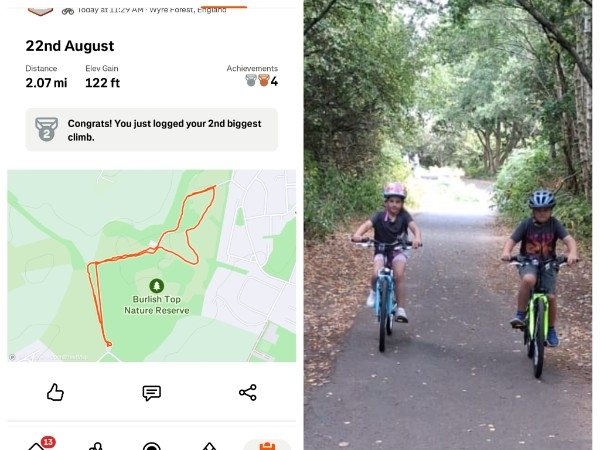Tap the Maps icon in bottom navigation

[209, 446]
